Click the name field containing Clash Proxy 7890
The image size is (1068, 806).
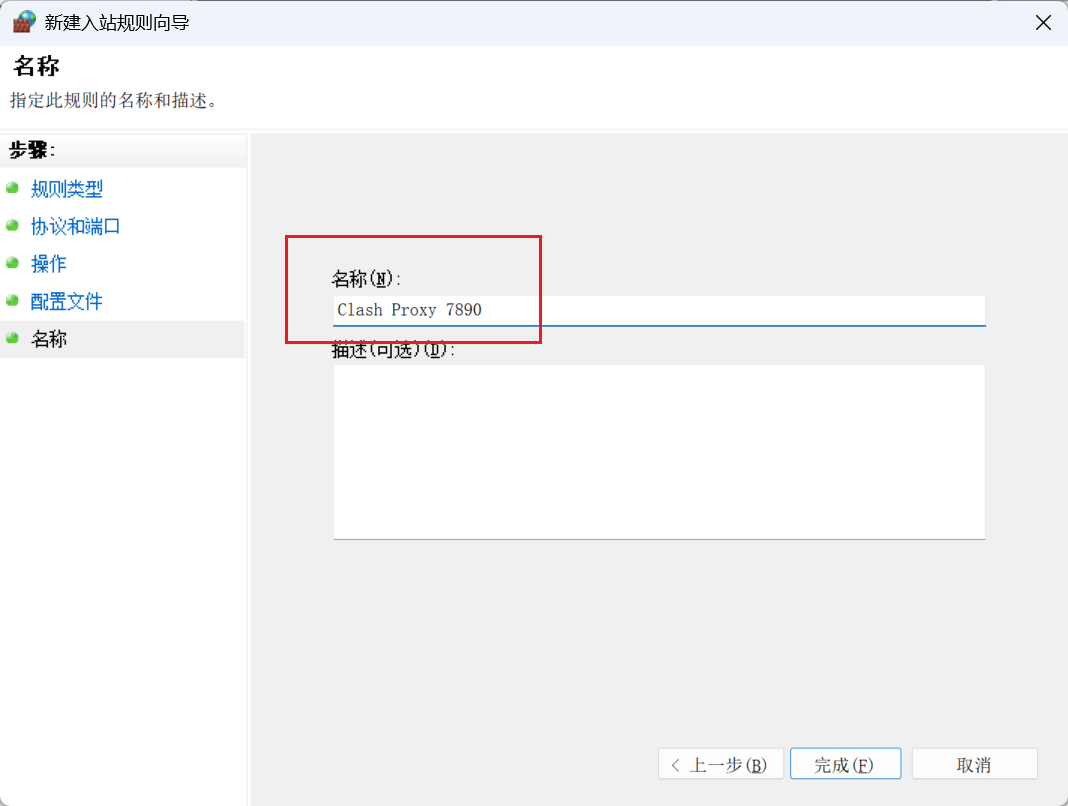click(x=658, y=310)
